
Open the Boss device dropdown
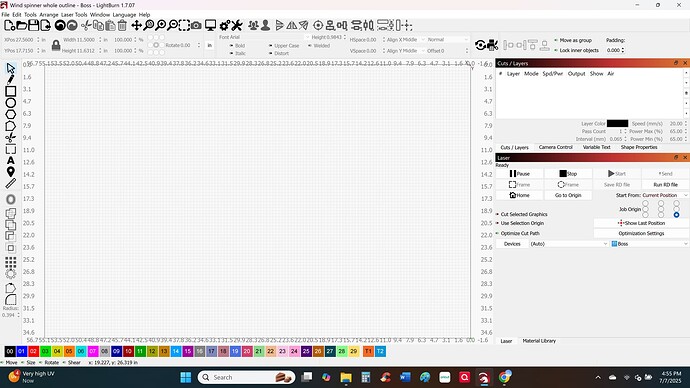(x=649, y=244)
